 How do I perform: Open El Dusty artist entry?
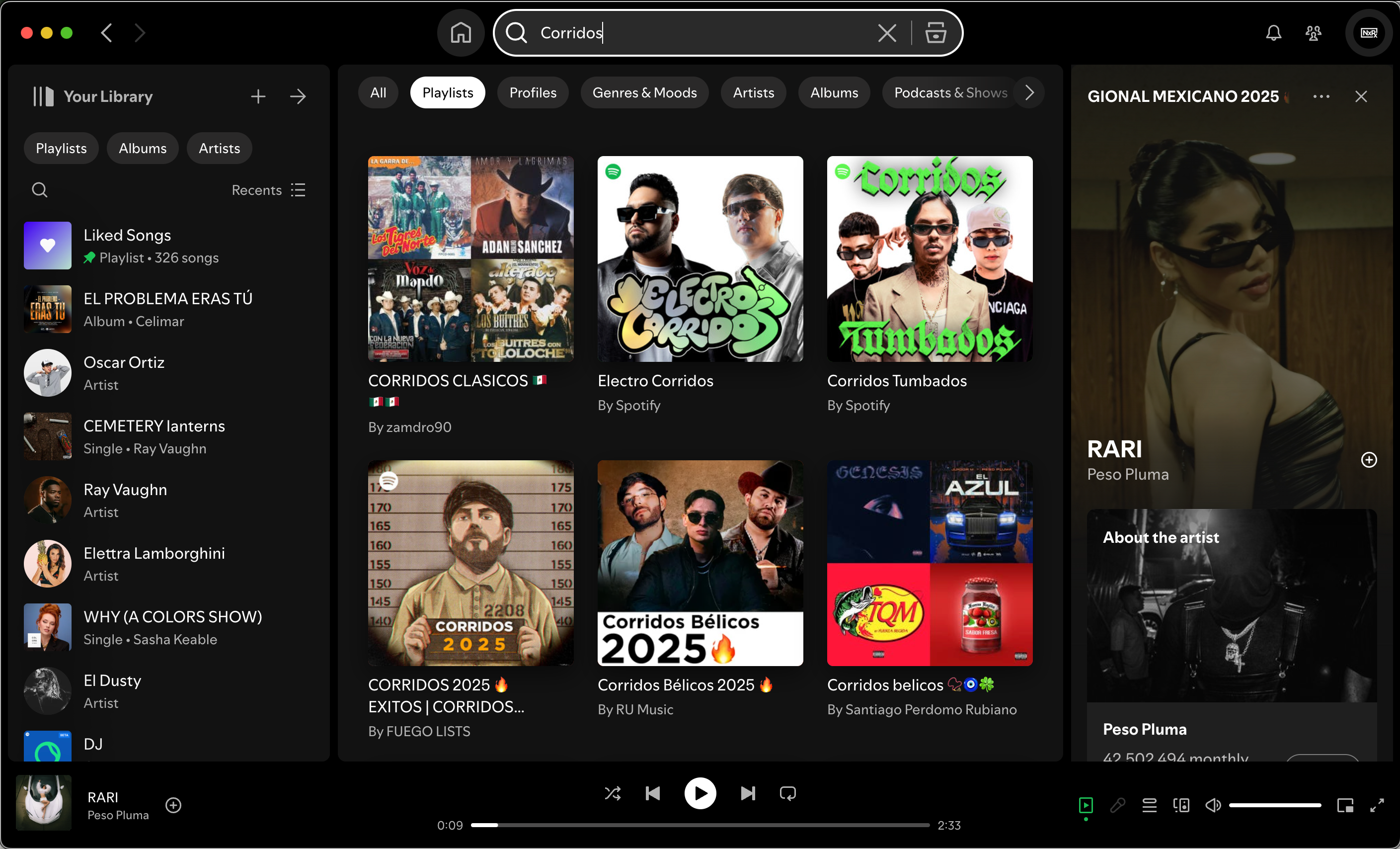169,691
